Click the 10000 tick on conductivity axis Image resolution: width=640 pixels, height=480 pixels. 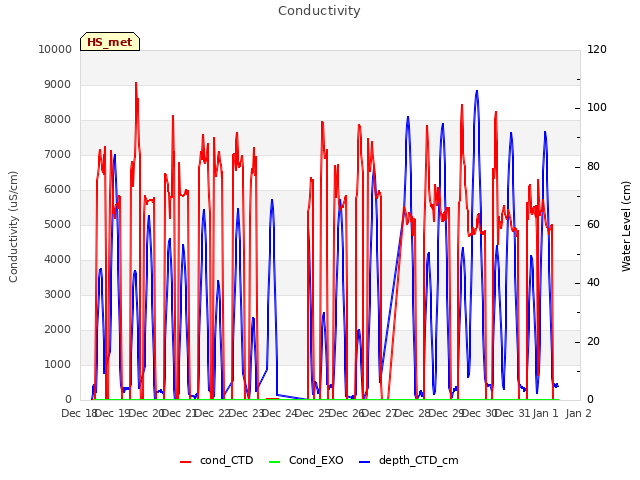point(55,49)
